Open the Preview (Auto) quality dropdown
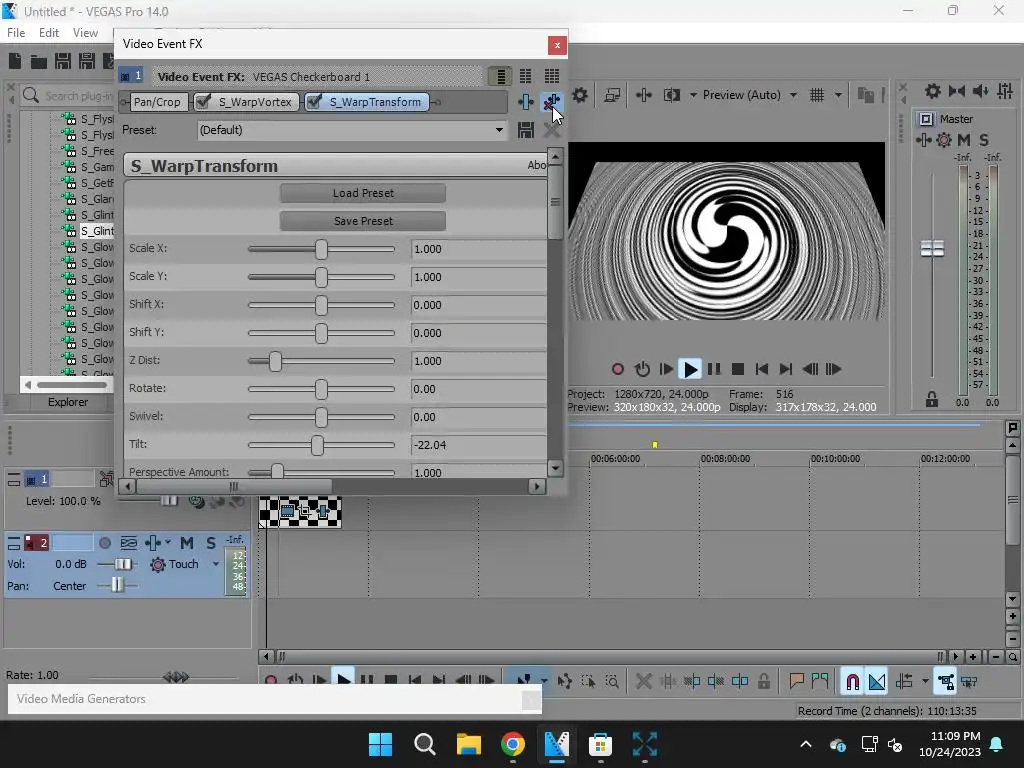The width and height of the screenshot is (1024, 768). point(793,95)
